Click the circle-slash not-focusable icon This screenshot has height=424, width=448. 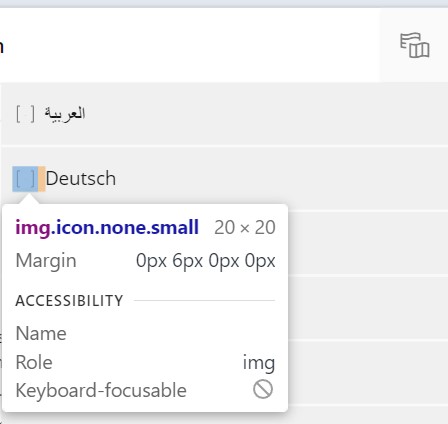point(263,389)
